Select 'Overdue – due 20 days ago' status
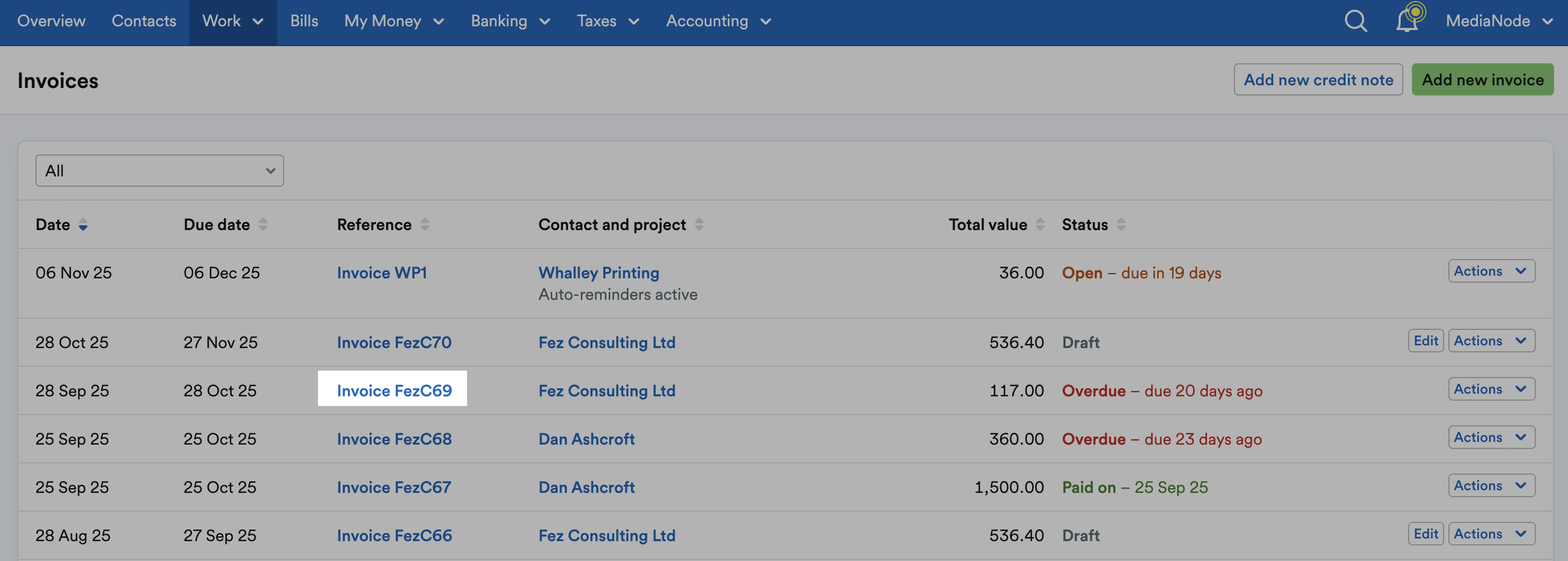1568x561 pixels. tap(1162, 390)
